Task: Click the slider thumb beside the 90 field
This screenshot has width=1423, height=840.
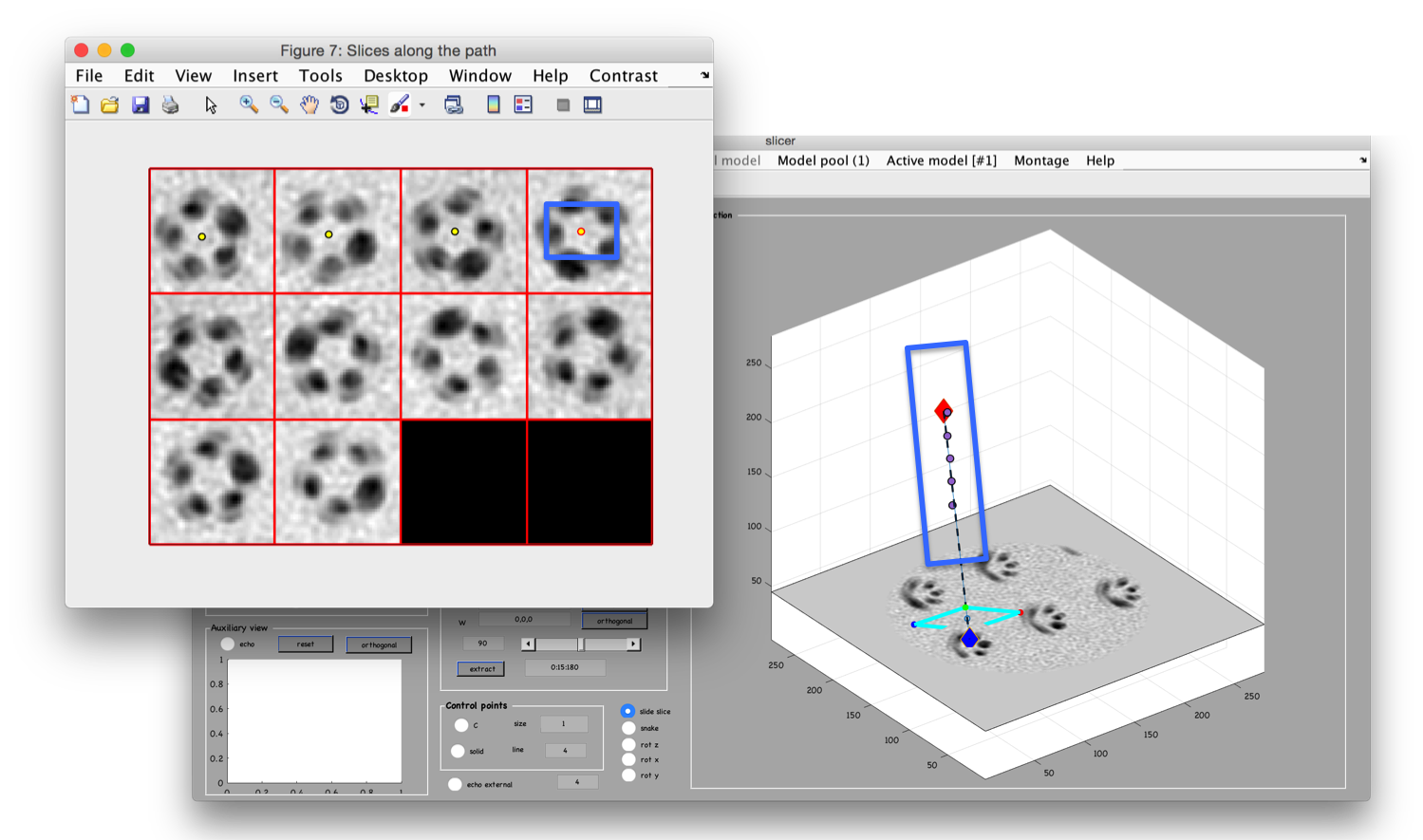Action: click(x=582, y=644)
